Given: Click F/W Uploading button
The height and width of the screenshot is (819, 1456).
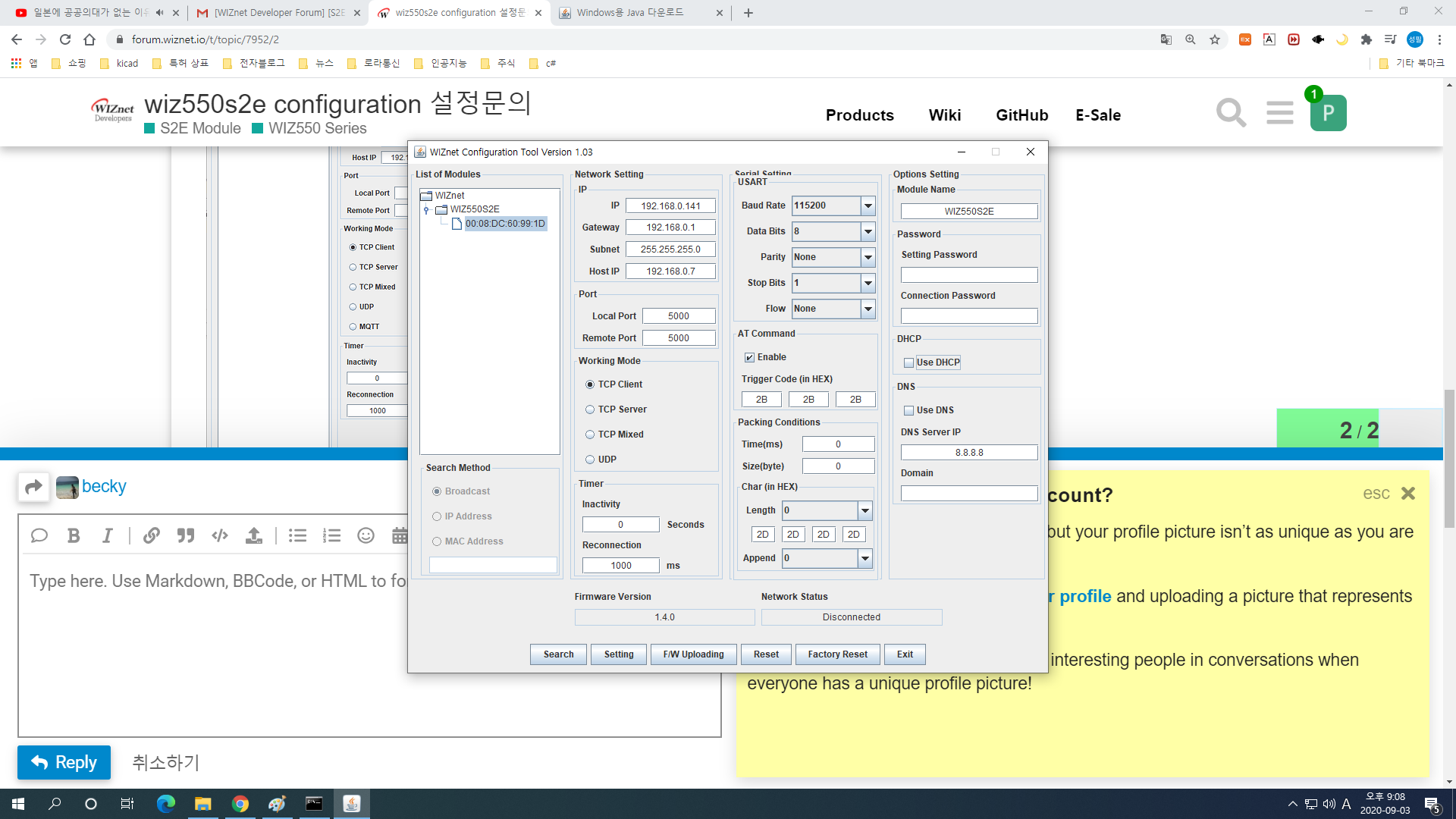Looking at the screenshot, I should 693,654.
